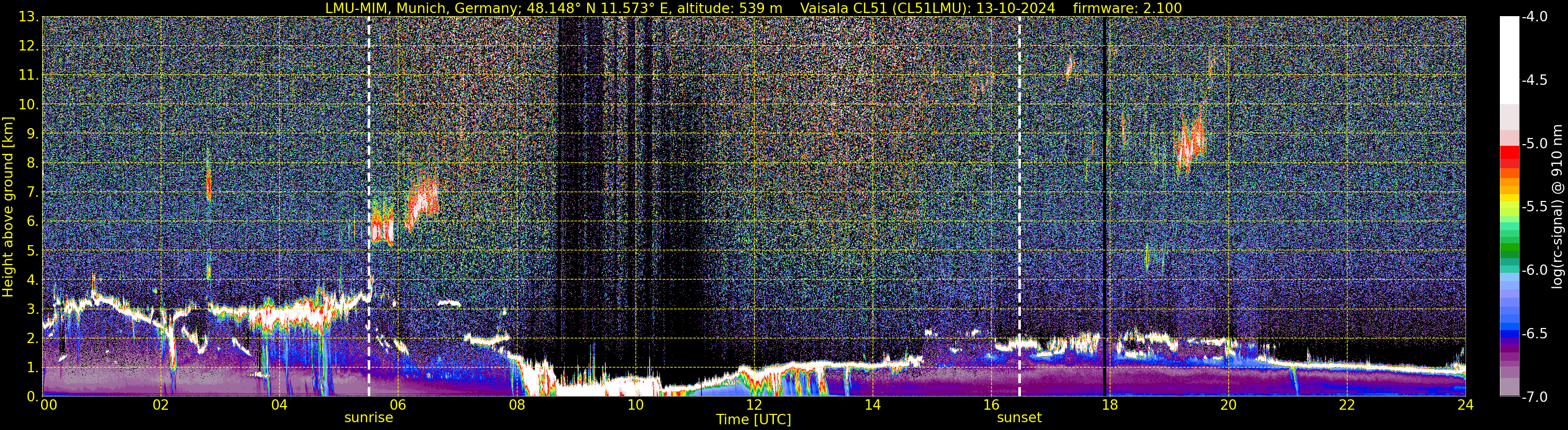Click the '24' time axis tick label
The height and width of the screenshot is (430, 1568).
coord(1465,405)
